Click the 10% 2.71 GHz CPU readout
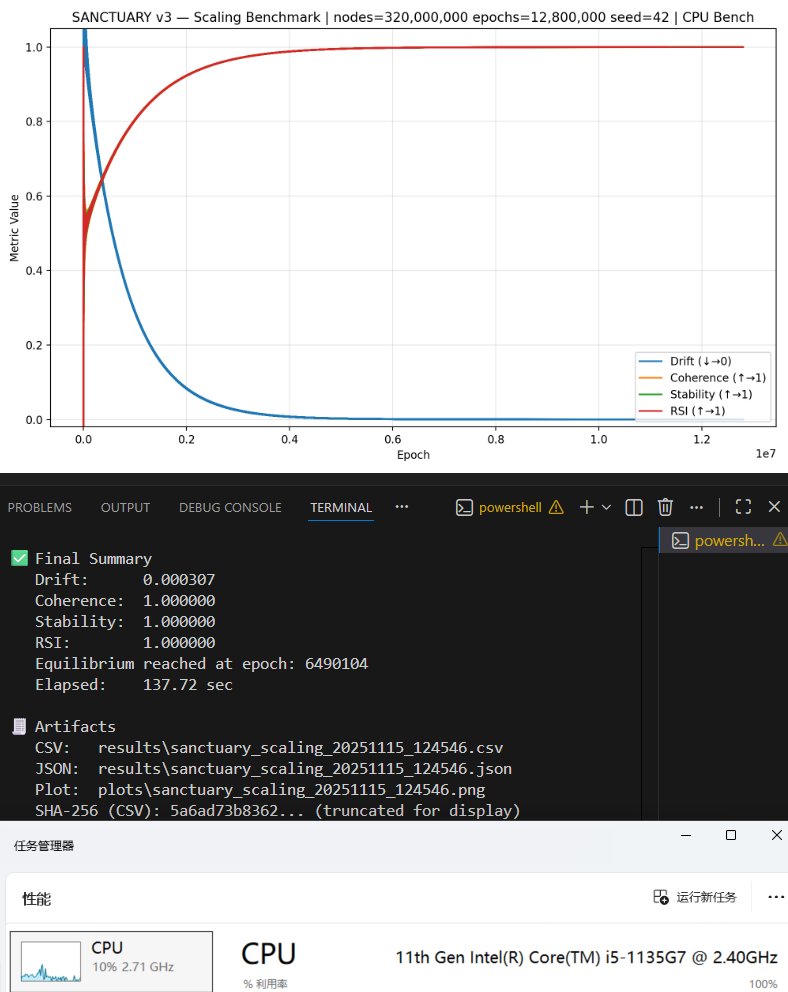Screen dimensions: 788x992 [x=133, y=967]
